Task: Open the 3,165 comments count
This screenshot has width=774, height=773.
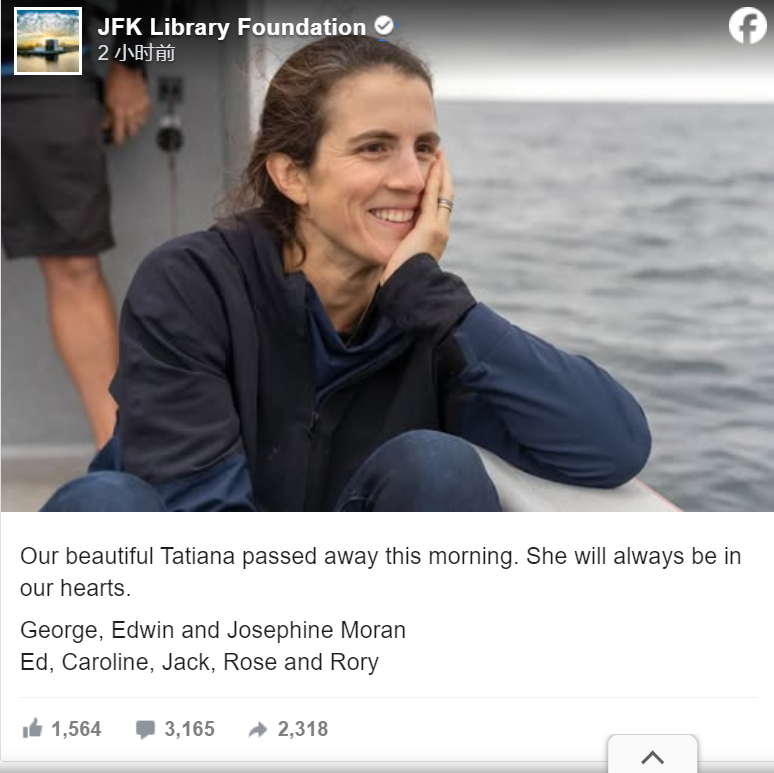Action: (x=190, y=729)
